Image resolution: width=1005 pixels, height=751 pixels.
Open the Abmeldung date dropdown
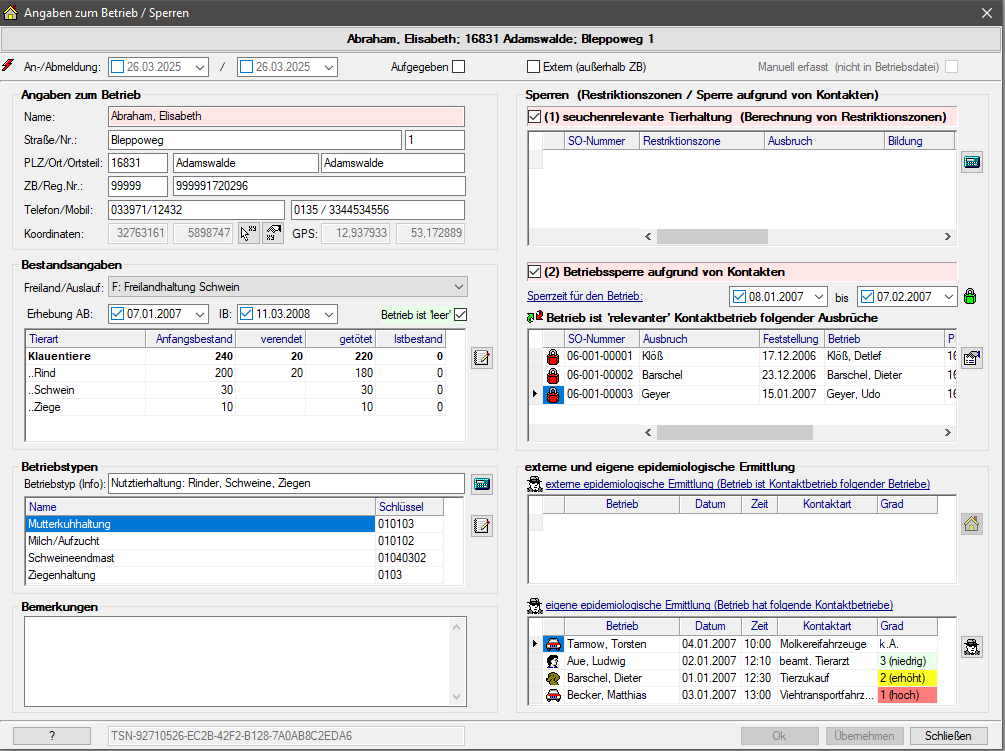point(329,67)
